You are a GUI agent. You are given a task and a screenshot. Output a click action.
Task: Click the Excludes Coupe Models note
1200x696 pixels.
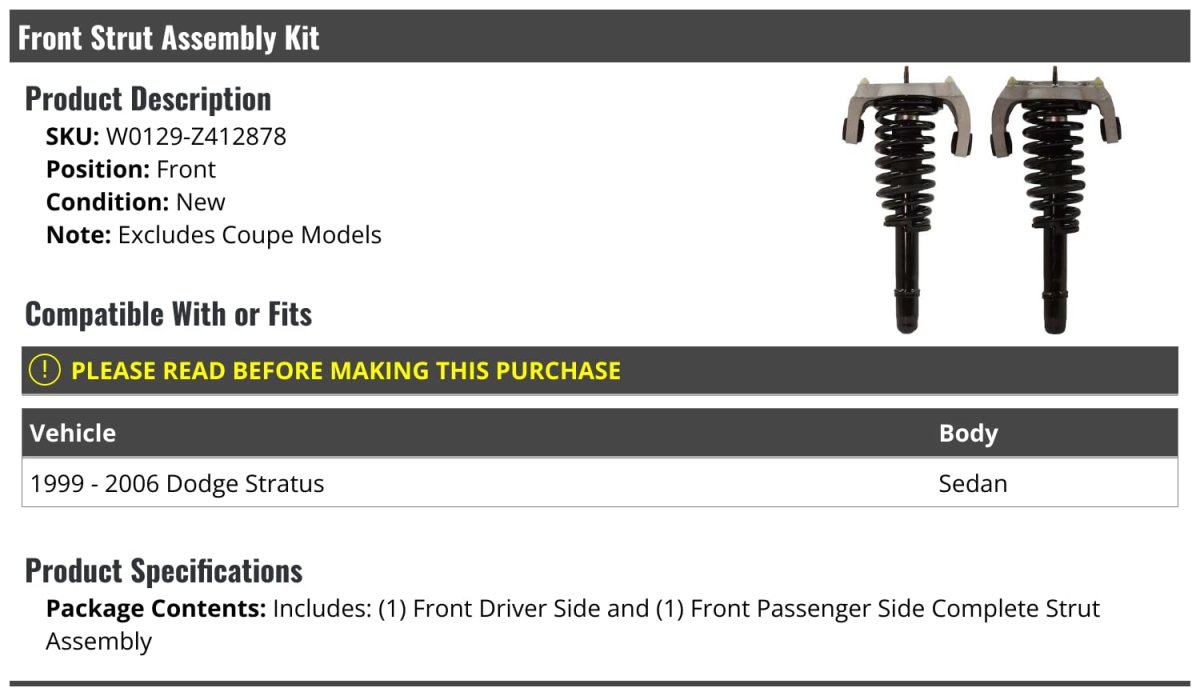click(x=249, y=235)
